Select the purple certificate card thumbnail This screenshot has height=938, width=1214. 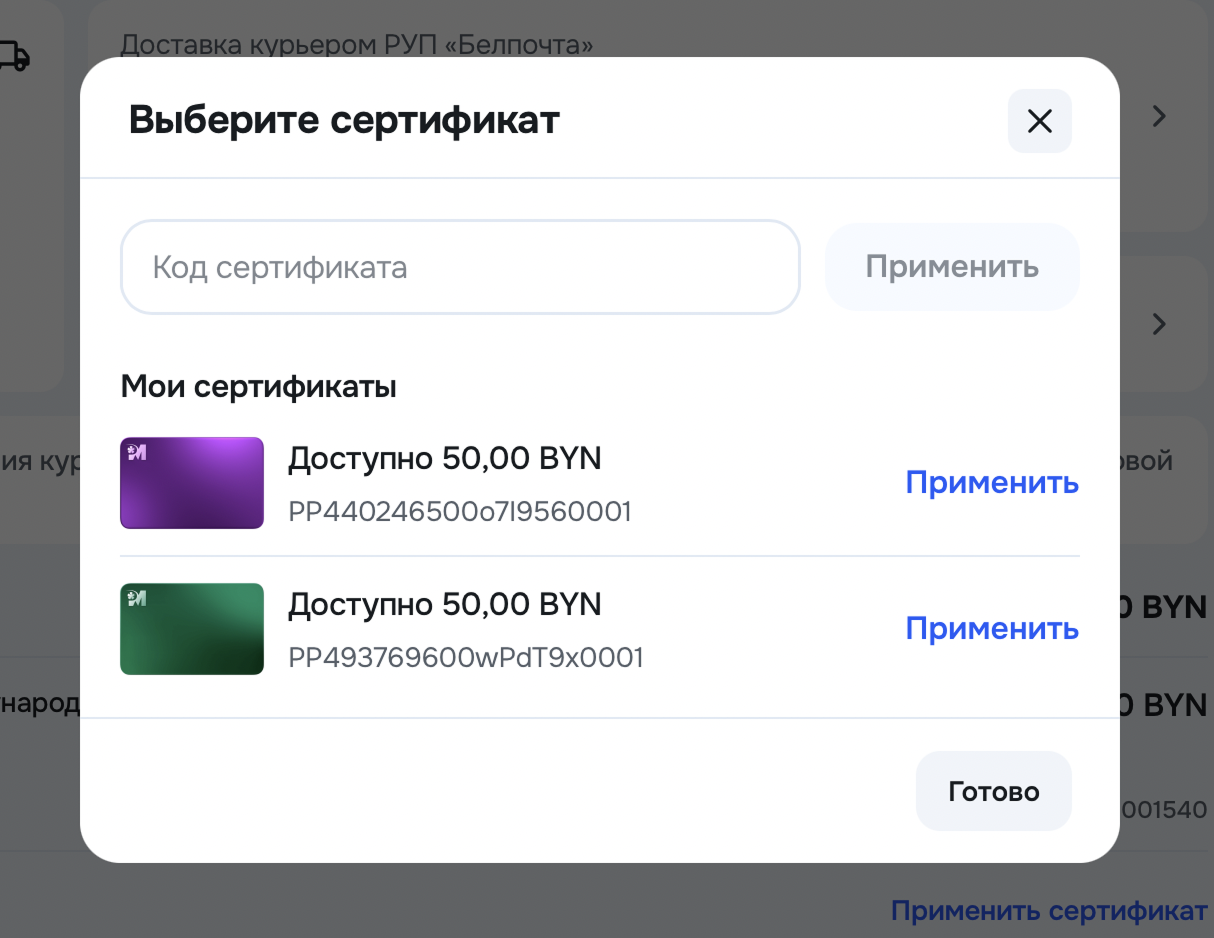coord(192,483)
